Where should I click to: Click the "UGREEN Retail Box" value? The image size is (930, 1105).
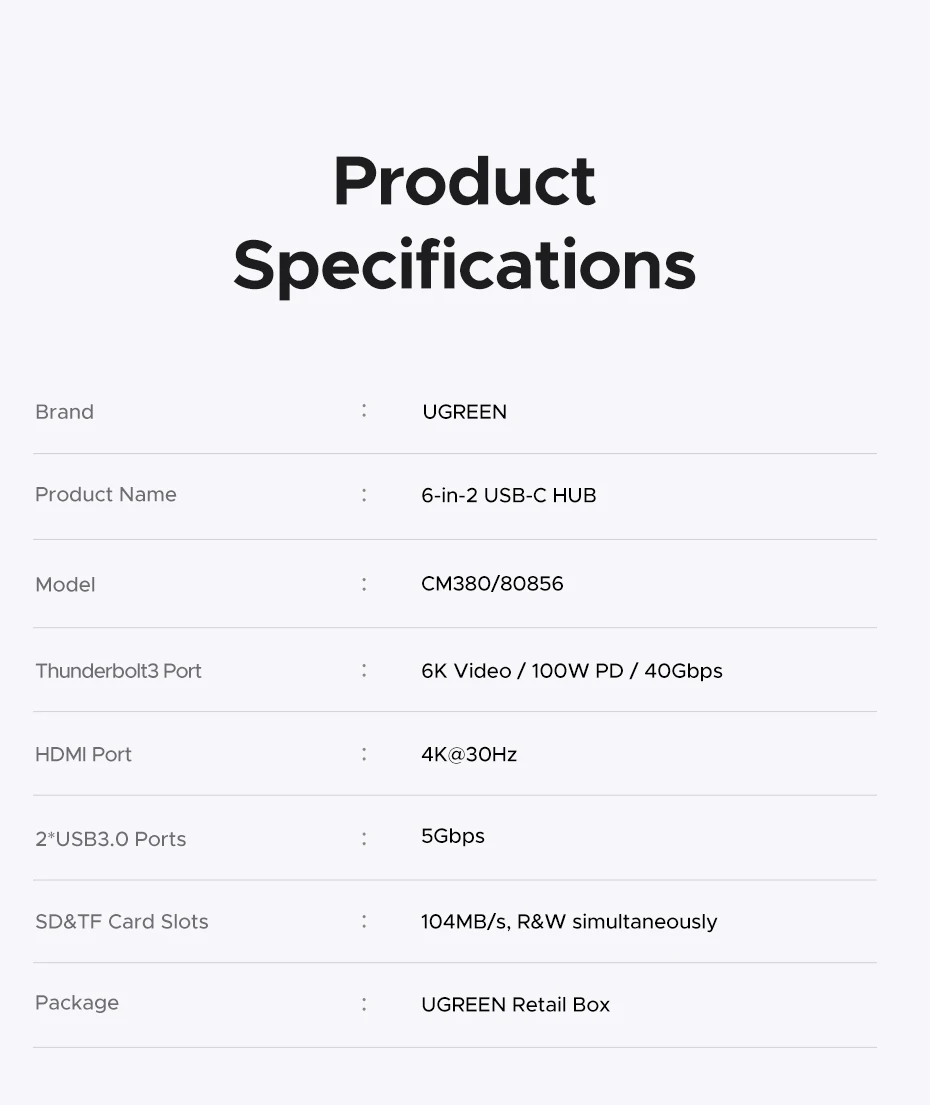point(515,1005)
